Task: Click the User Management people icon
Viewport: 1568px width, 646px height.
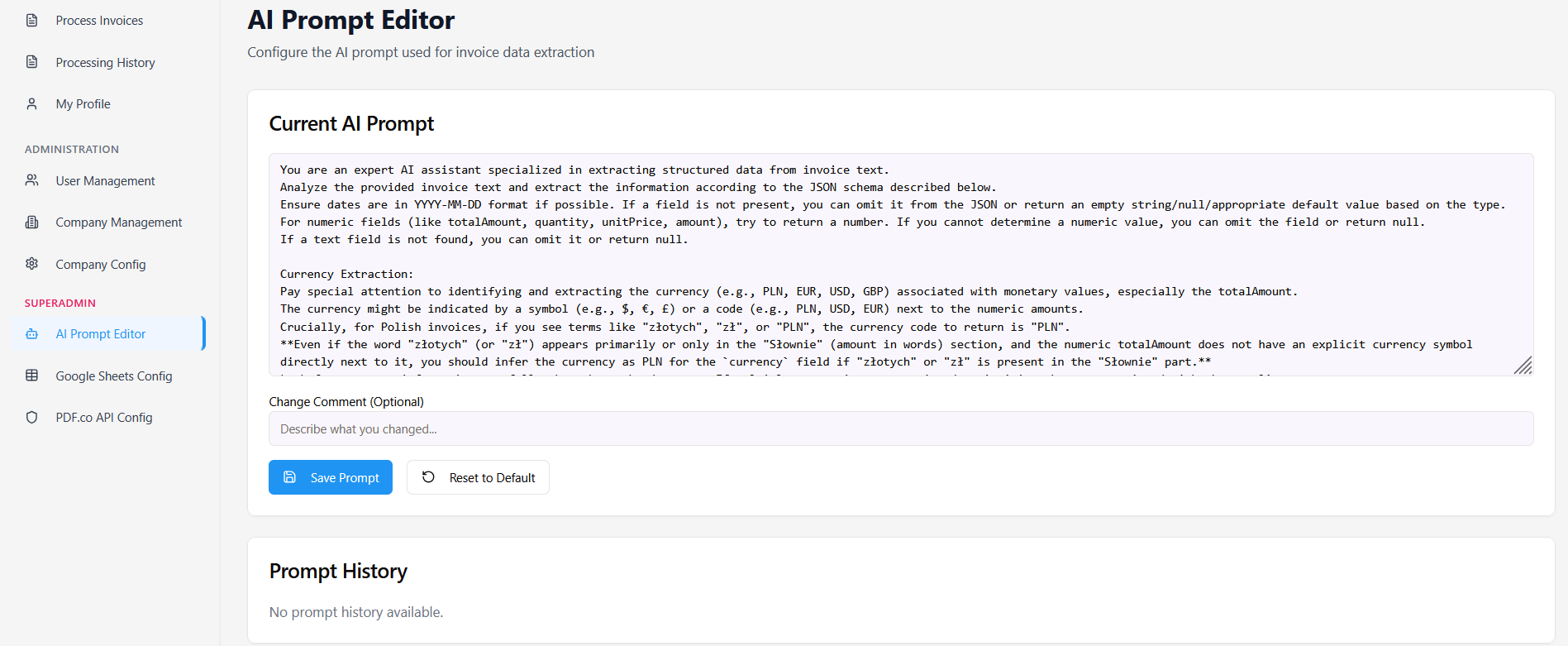Action: point(32,180)
